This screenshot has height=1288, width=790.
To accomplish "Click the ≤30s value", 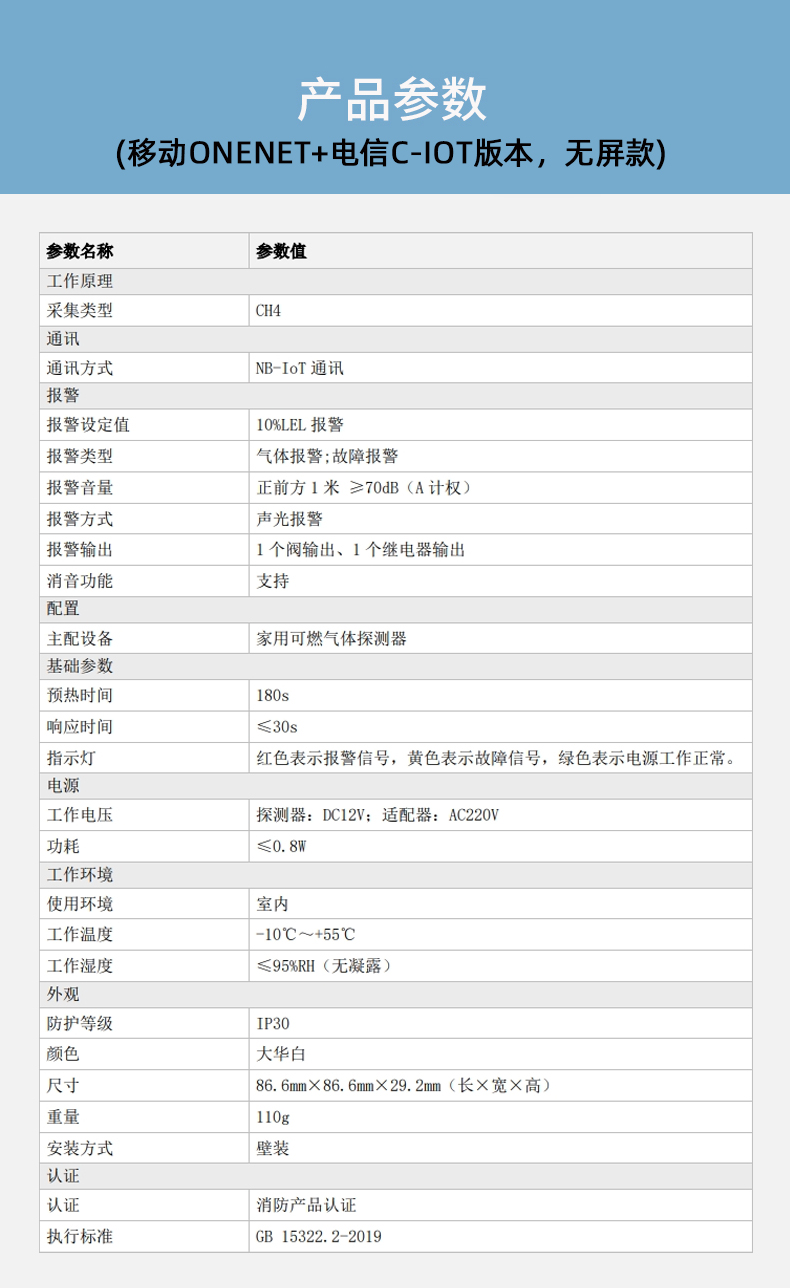I will tap(277, 726).
